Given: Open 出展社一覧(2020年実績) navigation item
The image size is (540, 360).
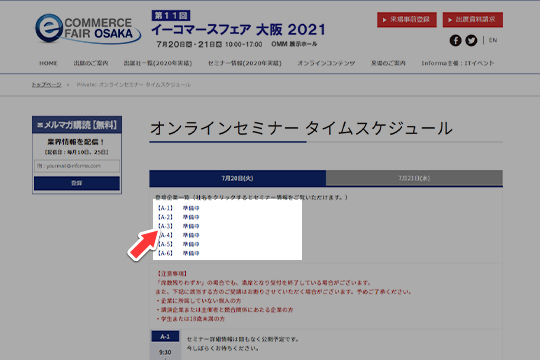Looking at the screenshot, I should click(158, 63).
